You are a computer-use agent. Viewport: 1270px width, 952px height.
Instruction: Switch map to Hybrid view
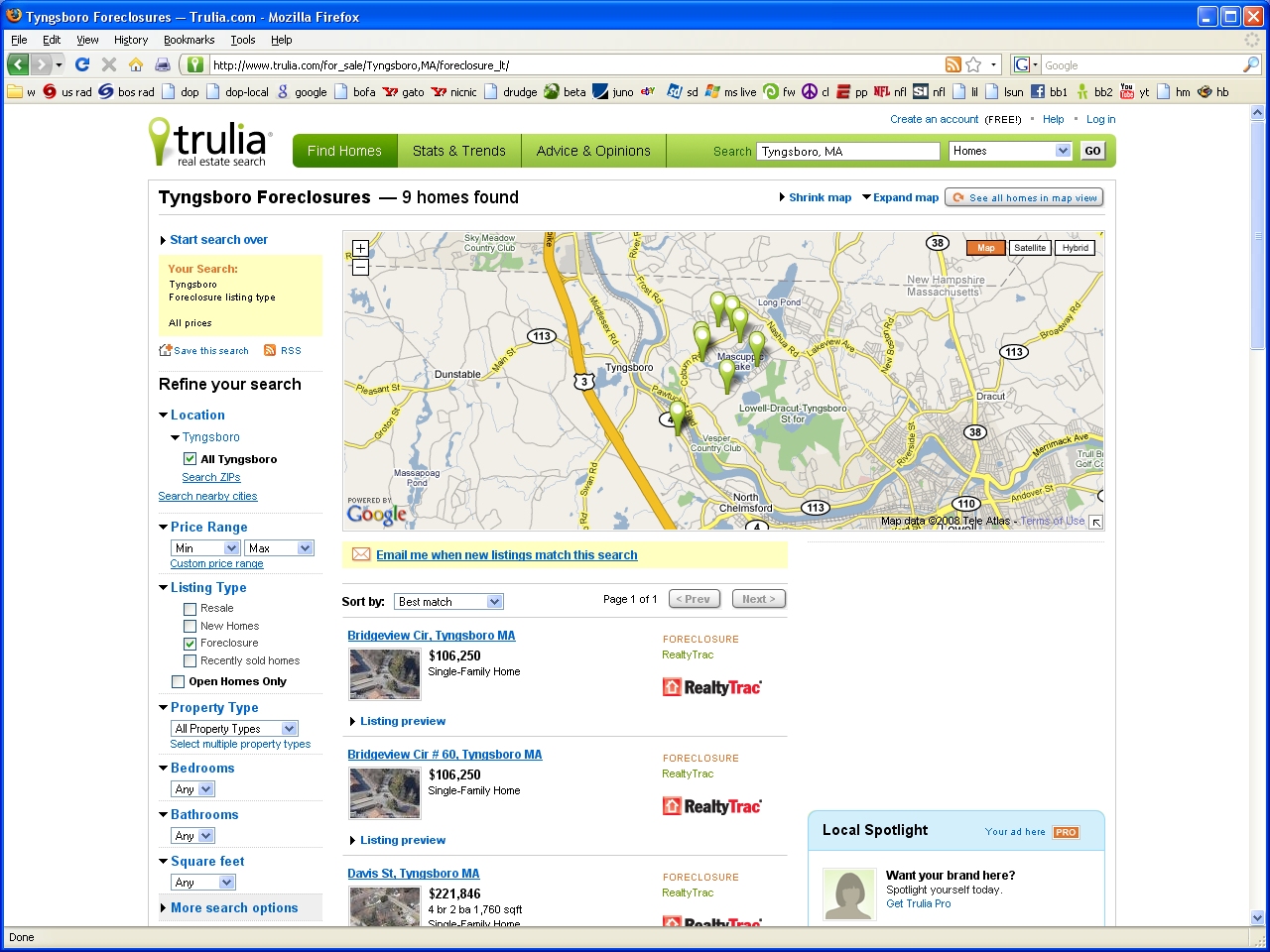click(x=1075, y=248)
